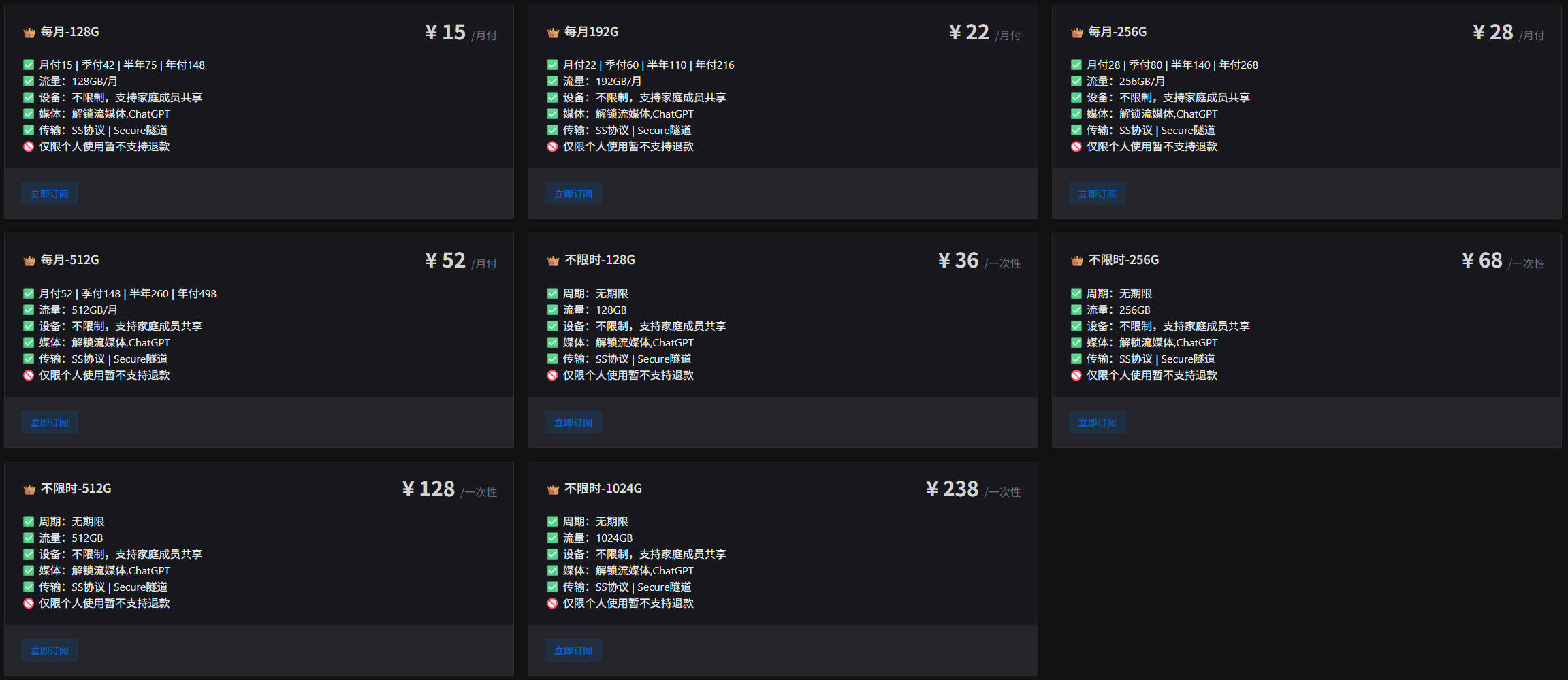
Task: Click the green check beside 流量: 1024GB
Action: tap(552, 538)
